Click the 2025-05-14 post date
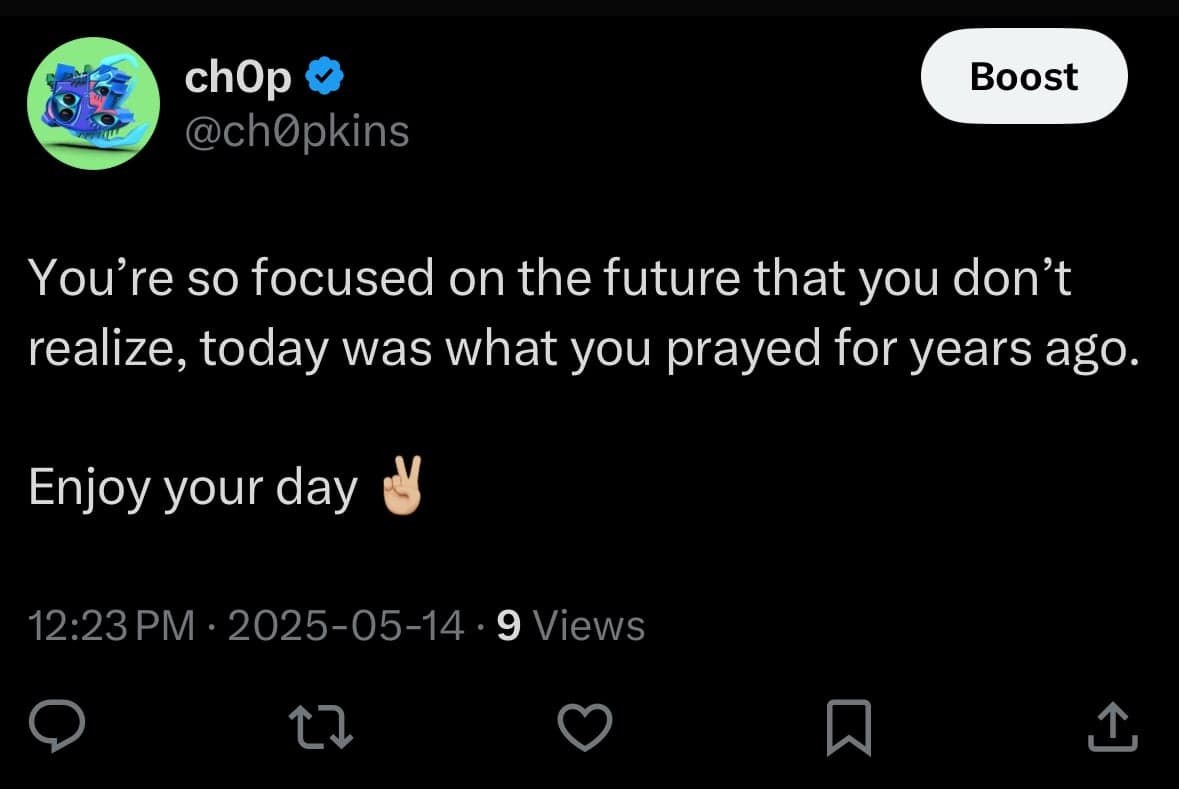 pyautogui.click(x=346, y=626)
